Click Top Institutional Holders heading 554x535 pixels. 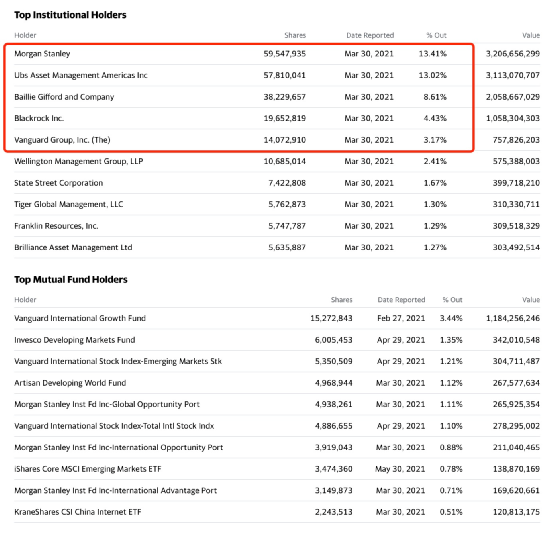pyautogui.click(x=70, y=15)
